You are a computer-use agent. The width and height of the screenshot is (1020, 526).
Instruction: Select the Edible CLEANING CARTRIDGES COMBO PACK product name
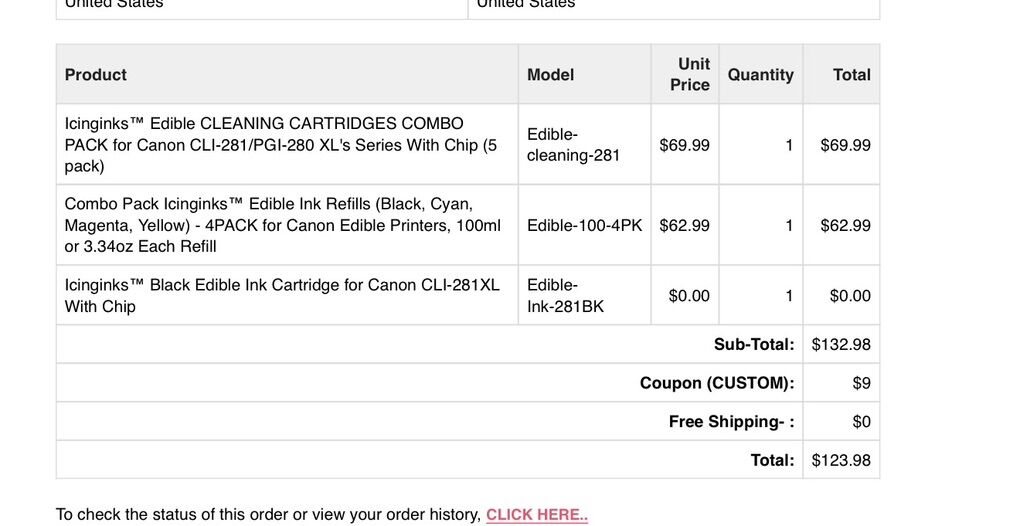281,144
